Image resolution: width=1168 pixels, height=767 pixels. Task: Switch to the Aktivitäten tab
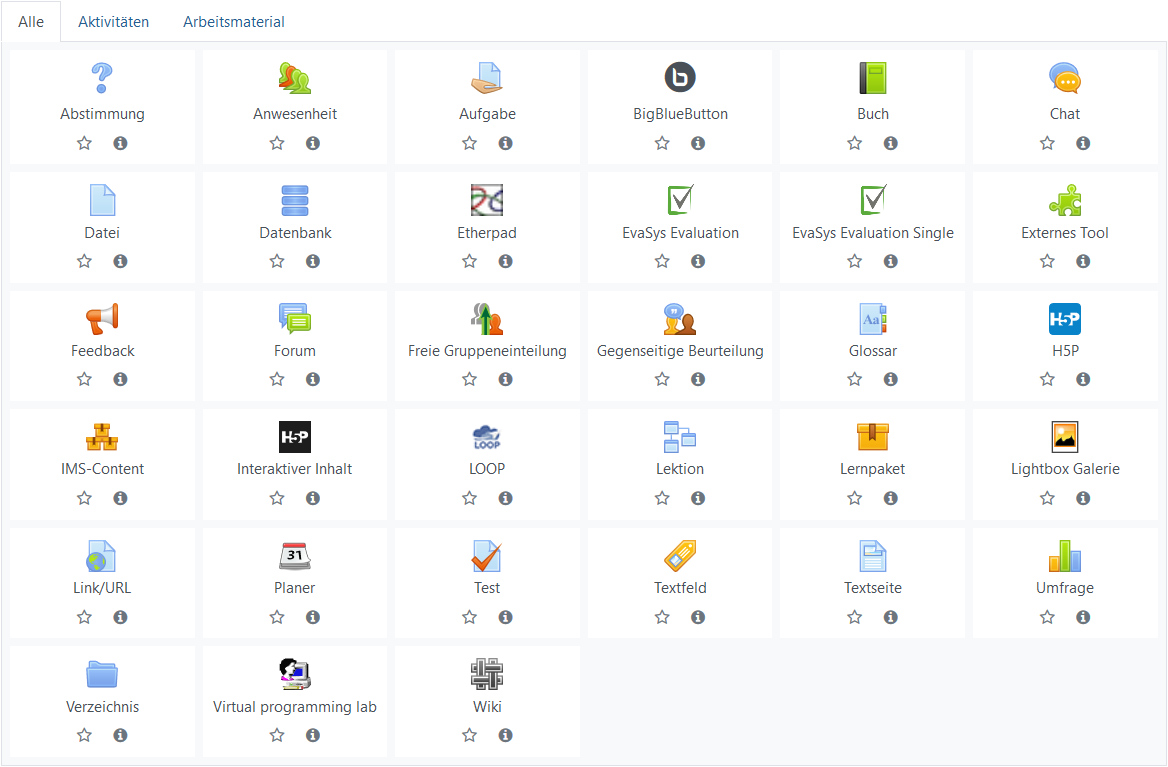coord(113,22)
